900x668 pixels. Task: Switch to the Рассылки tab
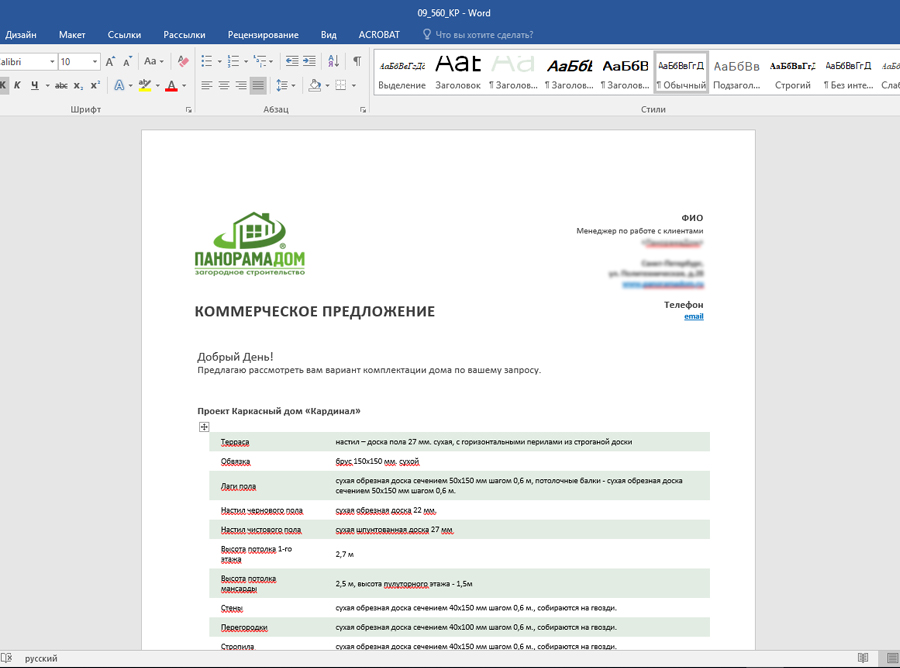184,34
